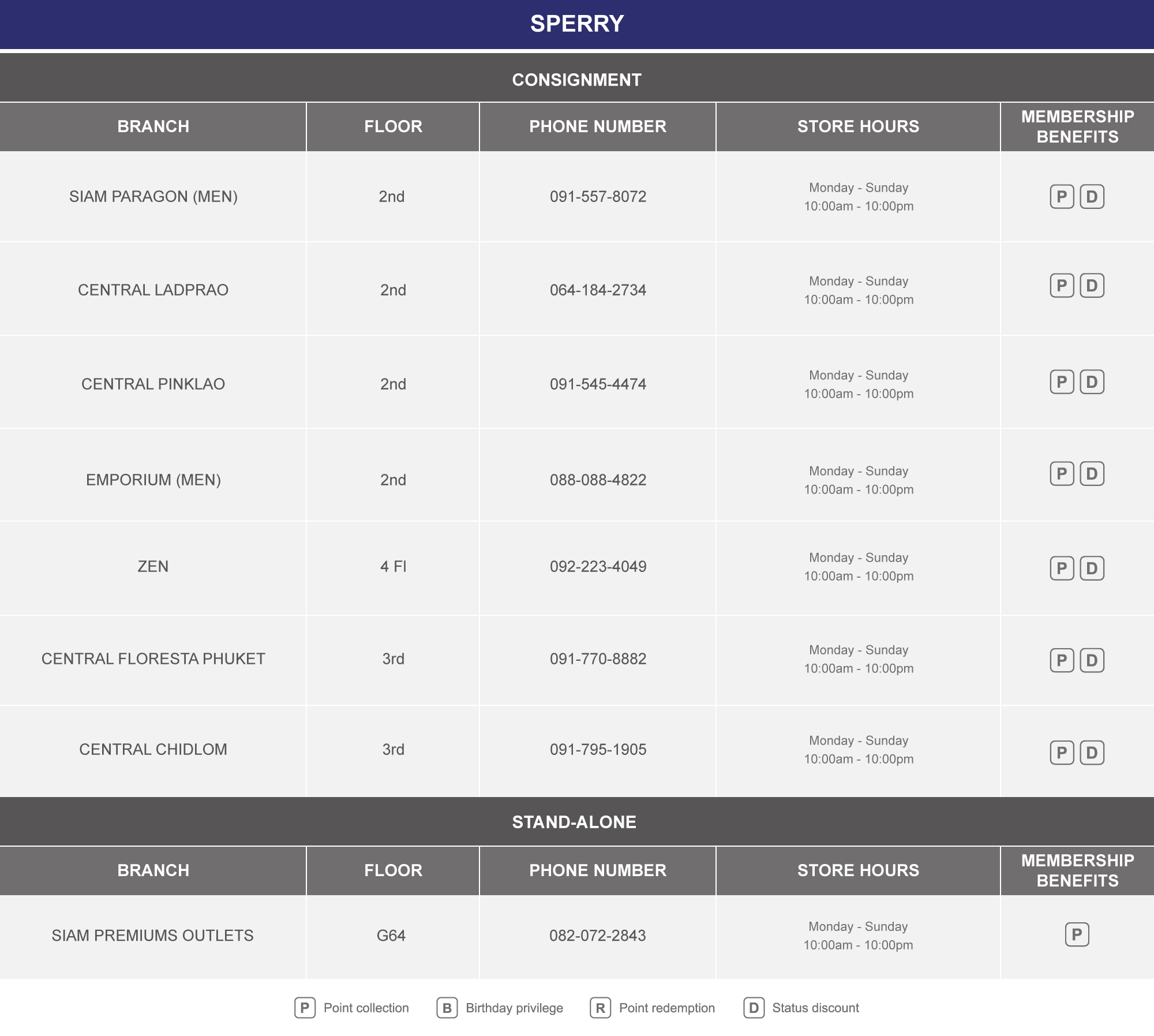Screen dimensions: 1154x1036
Task: Click the D icon in Central Floresta Phuket row
Action: click(x=1092, y=660)
